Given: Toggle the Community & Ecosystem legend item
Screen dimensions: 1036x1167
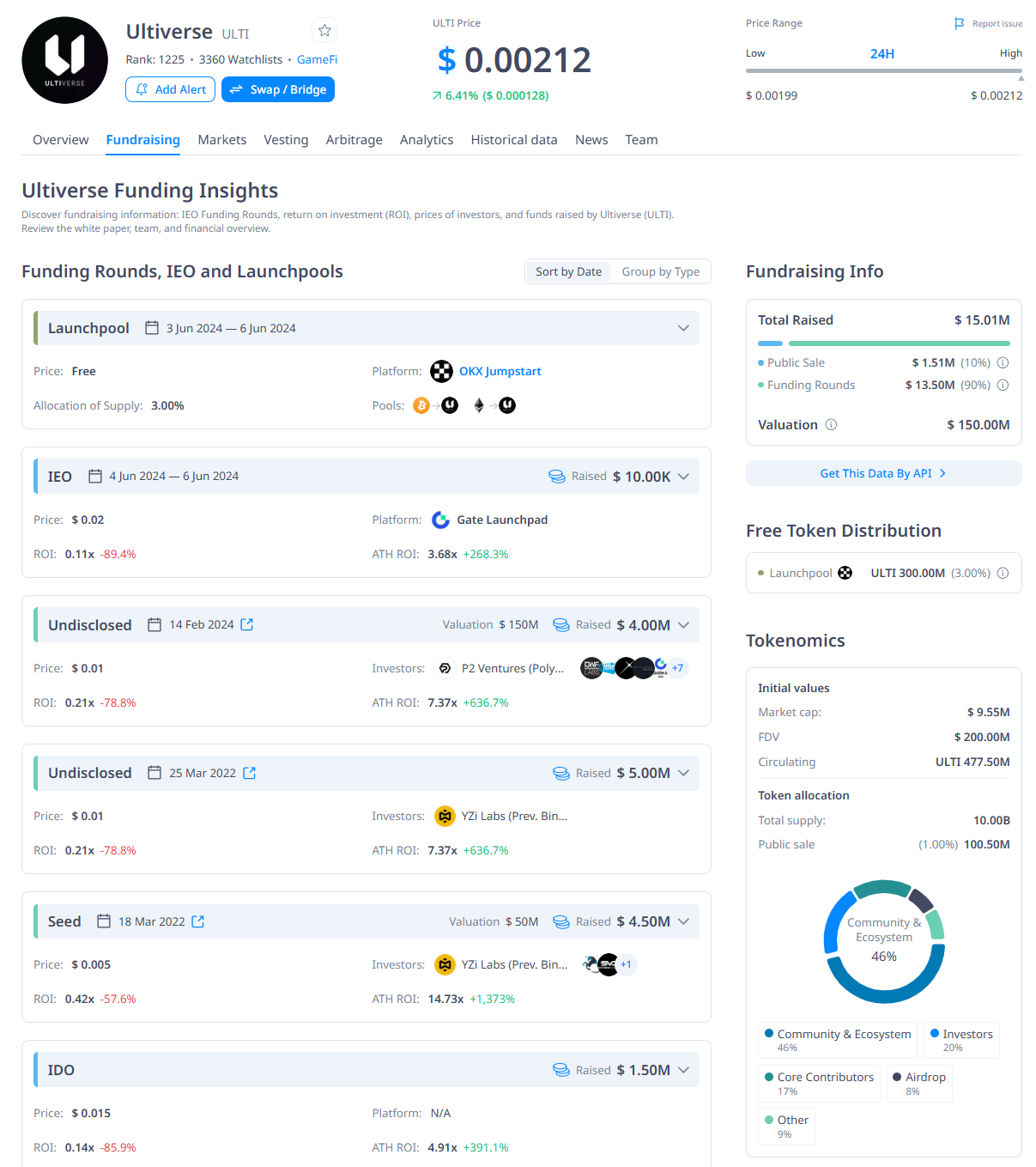Looking at the screenshot, I should click(x=837, y=1040).
